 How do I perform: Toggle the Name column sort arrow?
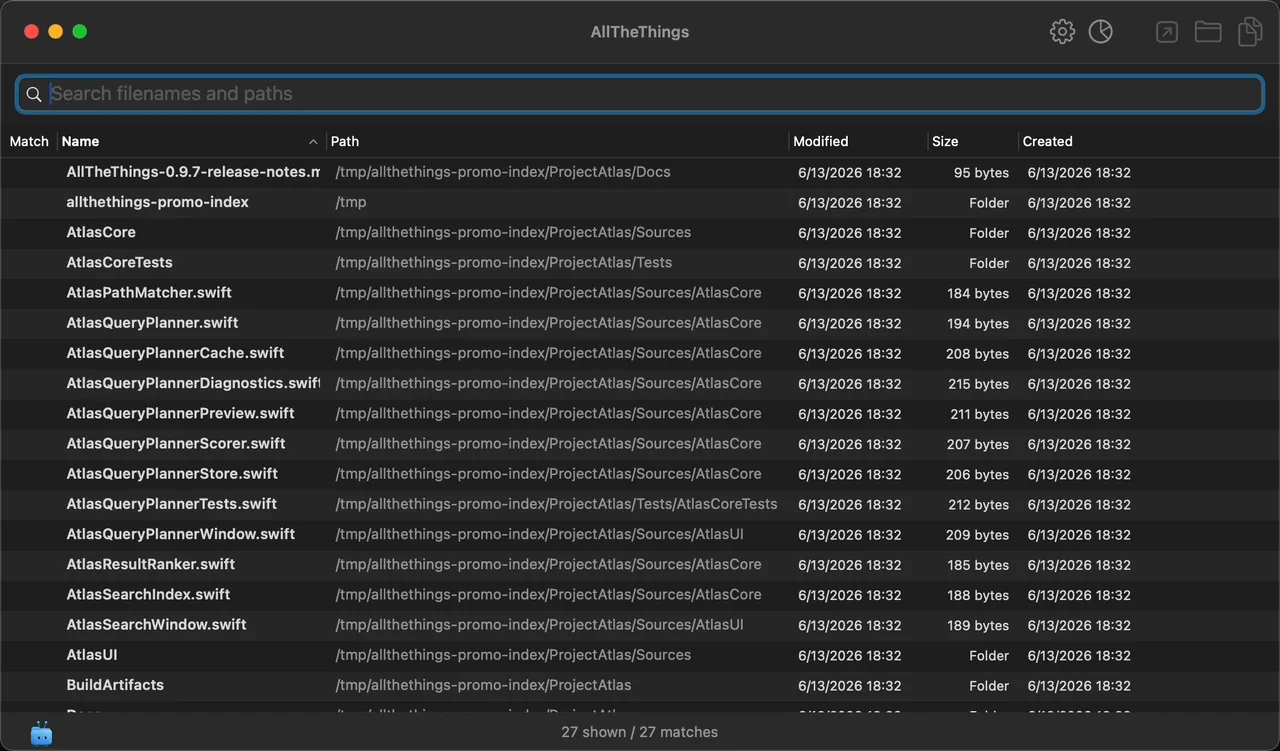click(313, 142)
